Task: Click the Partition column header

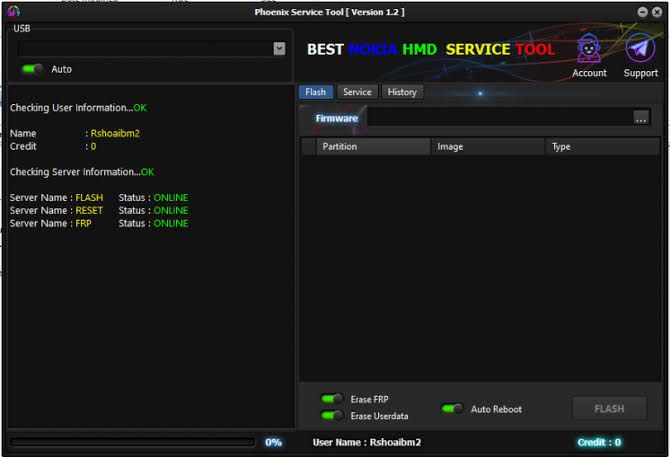Action: pyautogui.click(x=373, y=146)
